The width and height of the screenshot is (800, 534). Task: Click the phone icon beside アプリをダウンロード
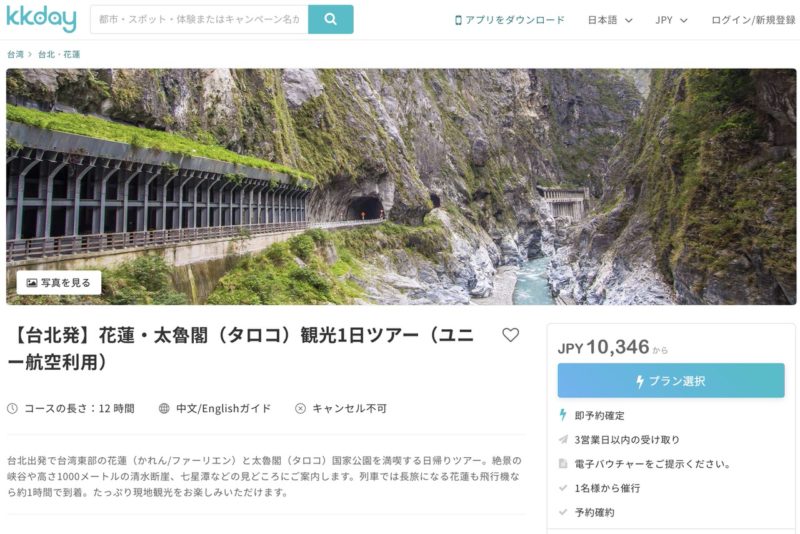click(458, 20)
